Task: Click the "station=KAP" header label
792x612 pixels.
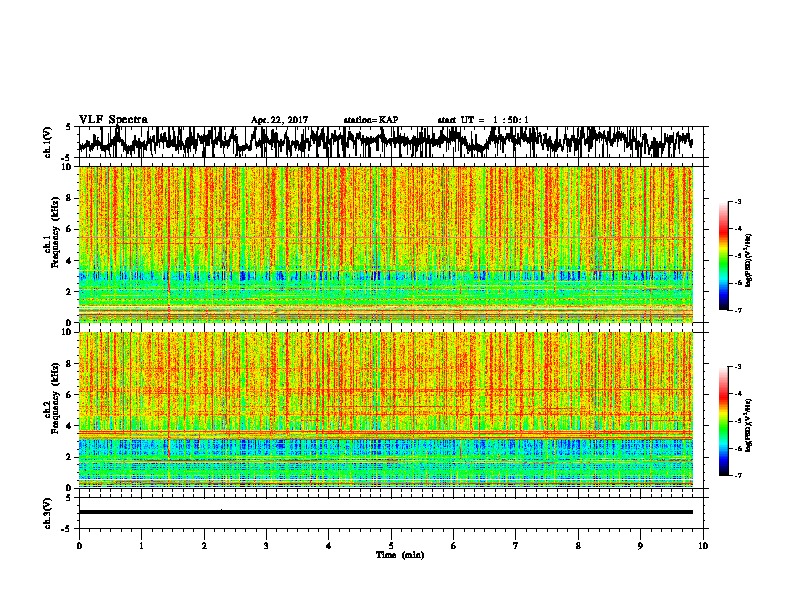Action: (x=371, y=120)
